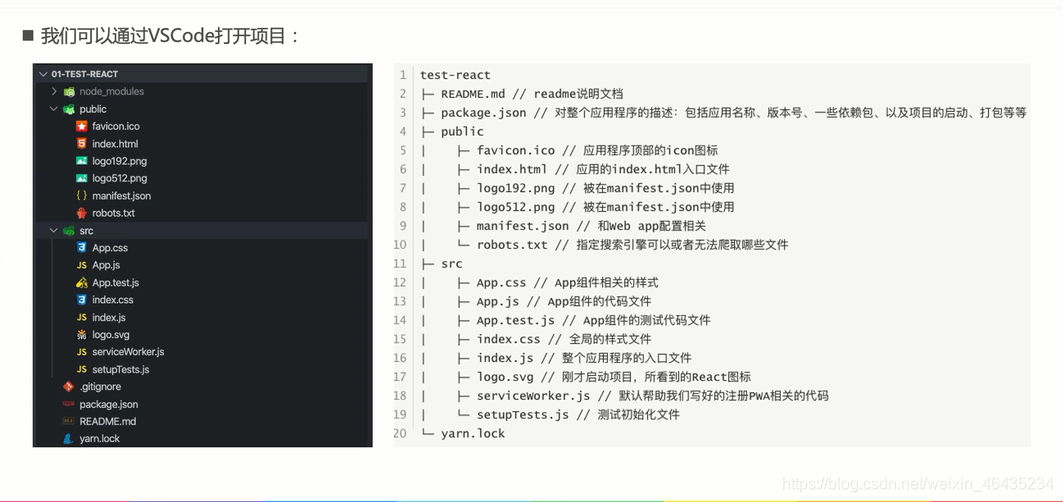Select logo512.png file in explorer
The image size is (1063, 502).
pos(119,178)
